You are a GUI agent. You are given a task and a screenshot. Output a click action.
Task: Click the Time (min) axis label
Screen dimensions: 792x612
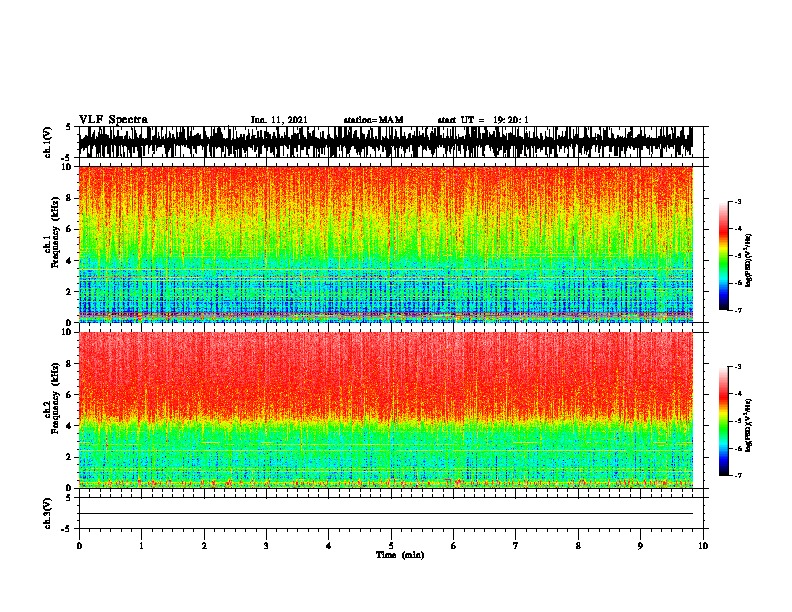coord(400,555)
